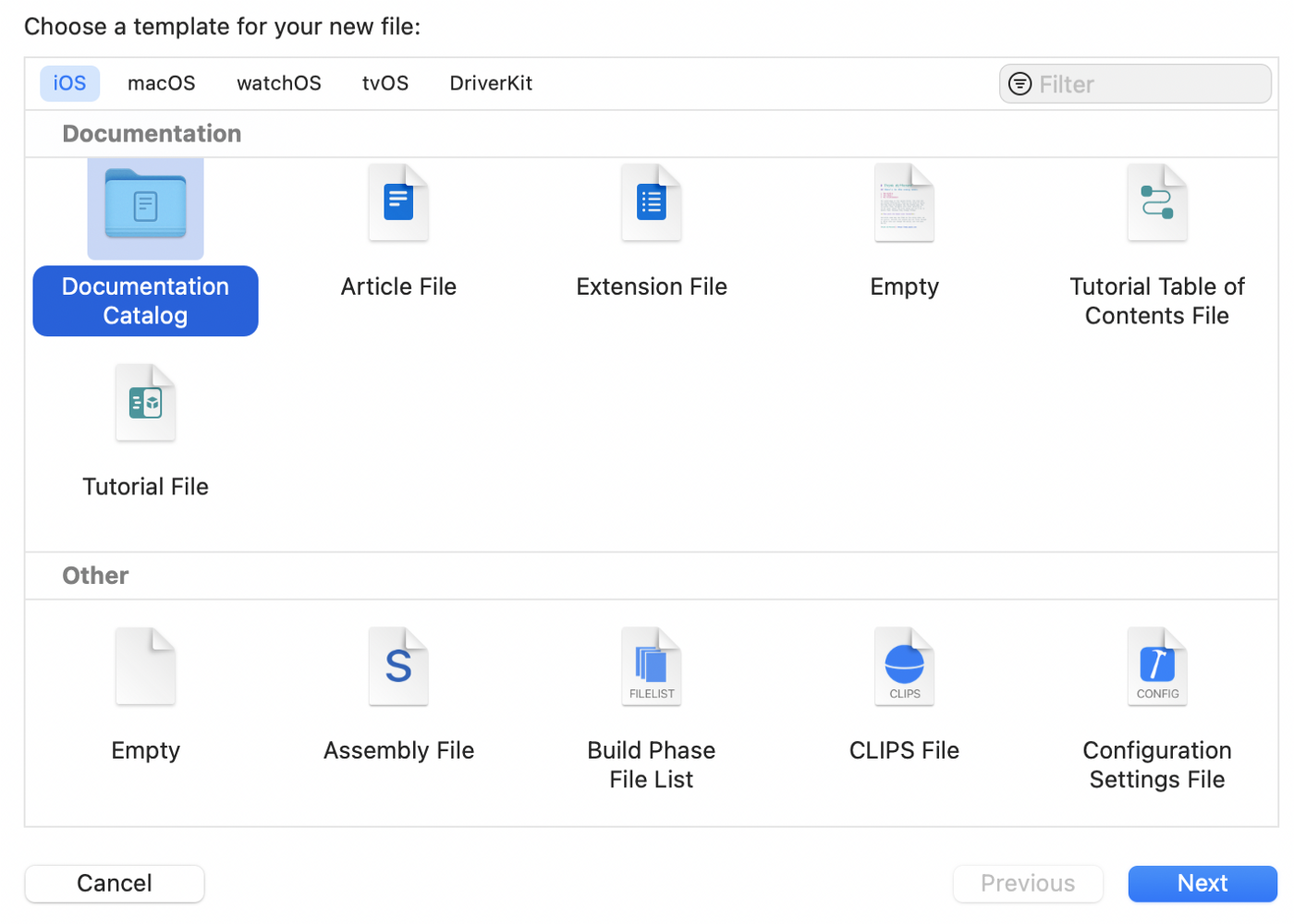Select the Documentation Catalog folder icon
The height and width of the screenshot is (924, 1294).
click(145, 205)
